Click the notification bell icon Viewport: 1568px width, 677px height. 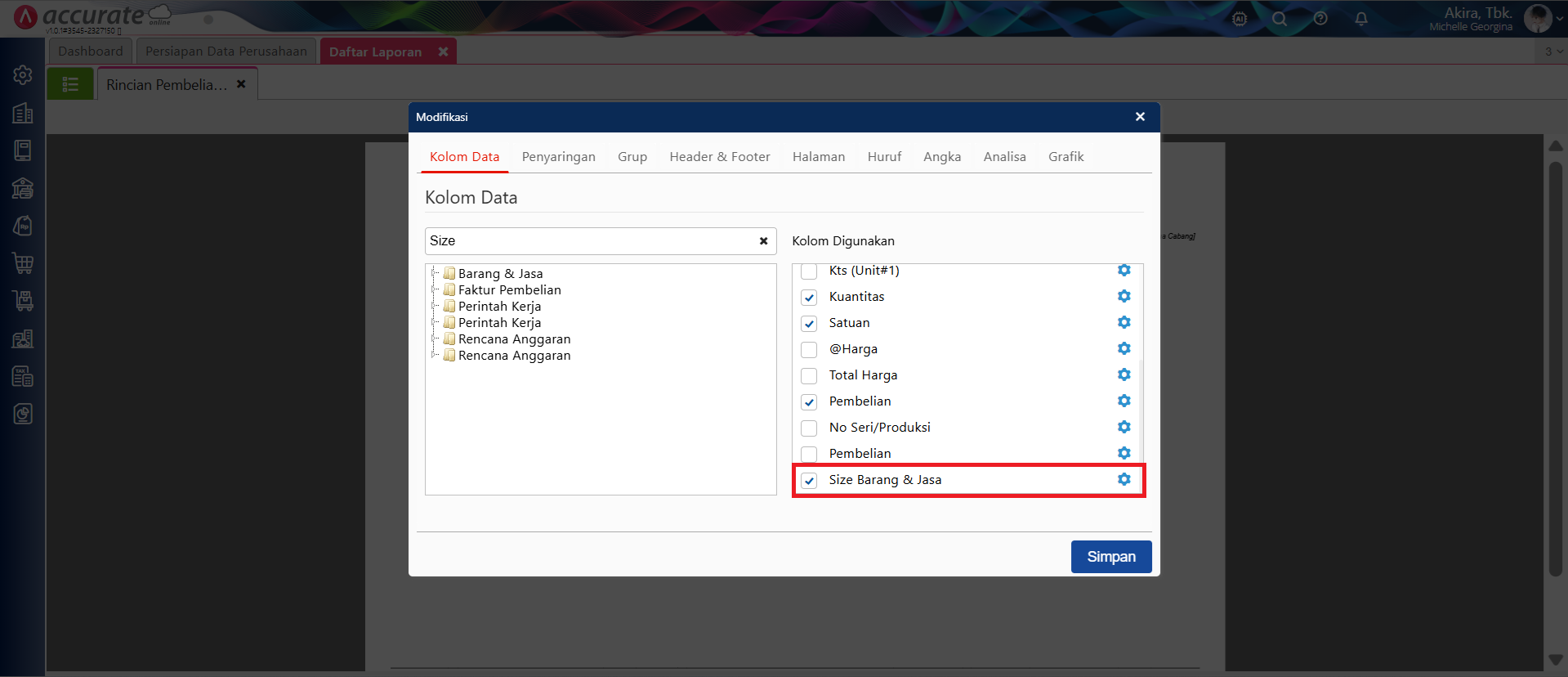coord(1360,19)
